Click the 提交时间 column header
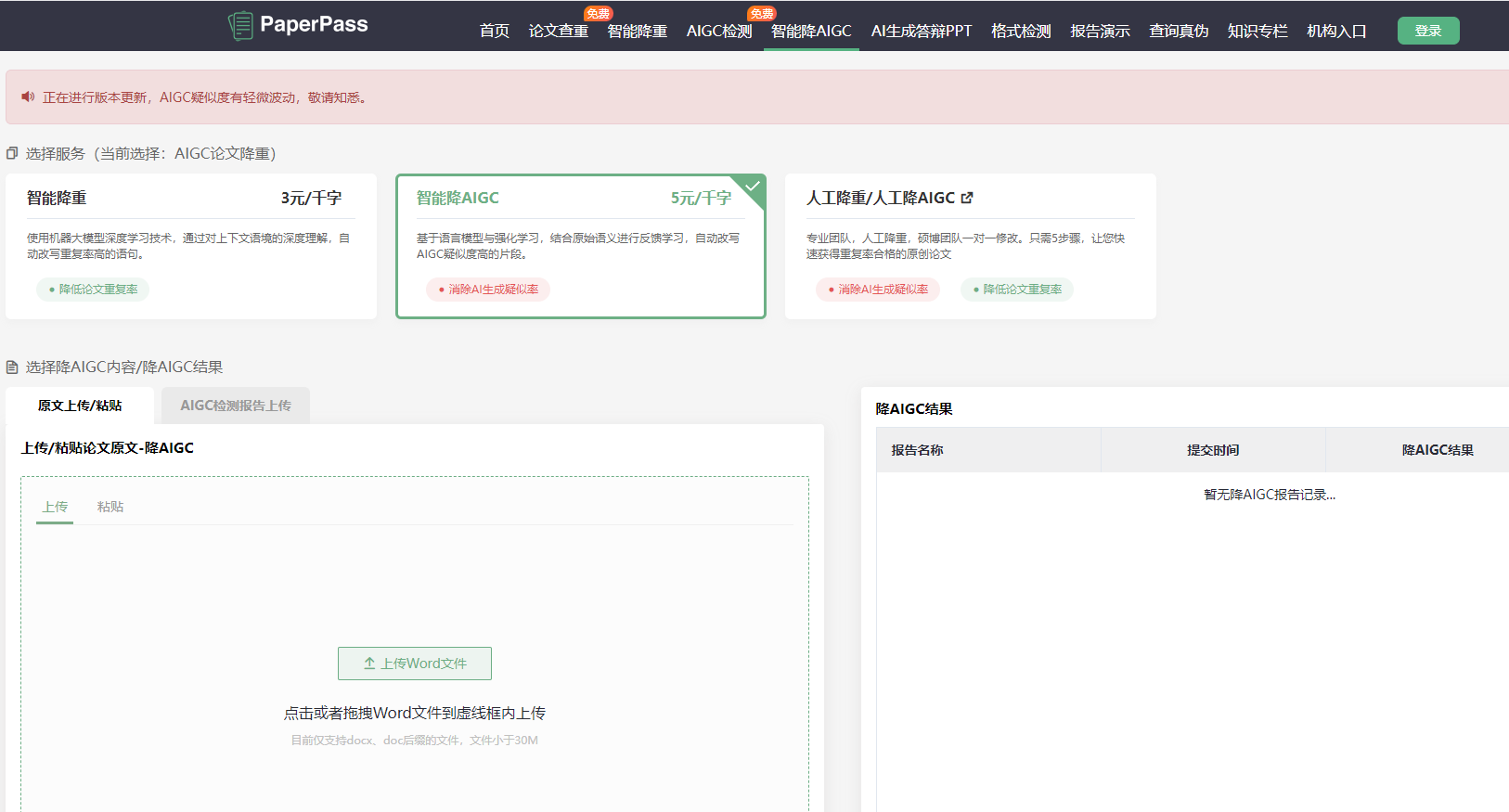This screenshot has width=1509, height=812. tap(1213, 450)
